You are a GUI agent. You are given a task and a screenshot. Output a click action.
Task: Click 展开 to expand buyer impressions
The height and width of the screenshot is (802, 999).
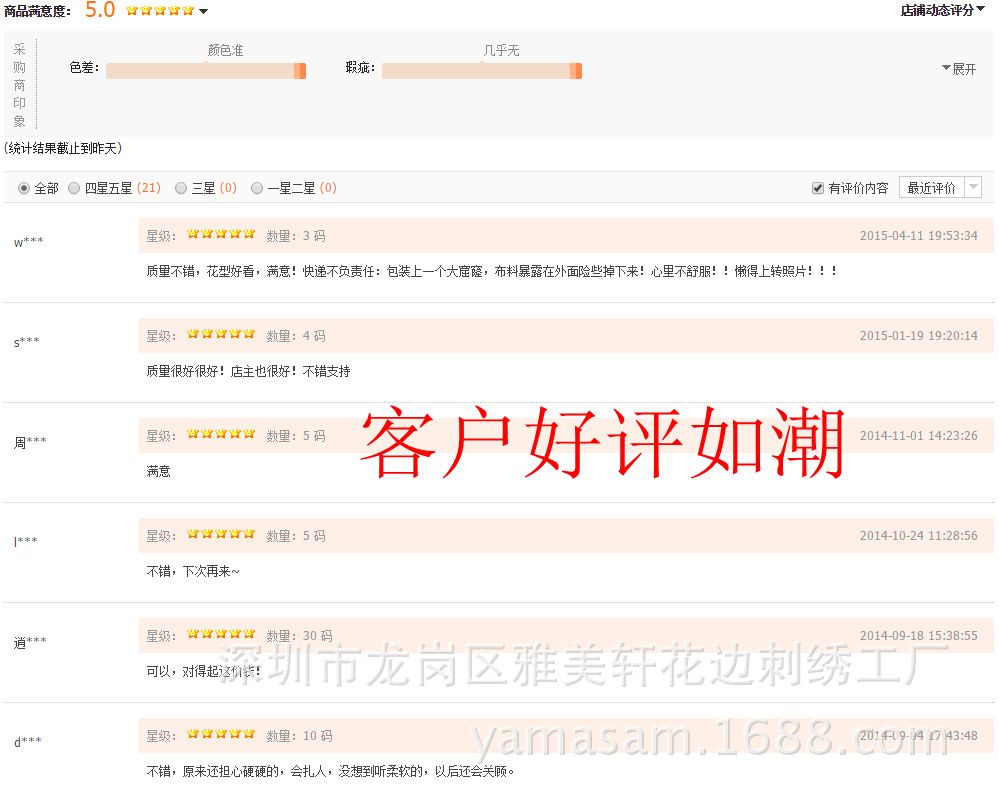pyautogui.click(x=959, y=69)
